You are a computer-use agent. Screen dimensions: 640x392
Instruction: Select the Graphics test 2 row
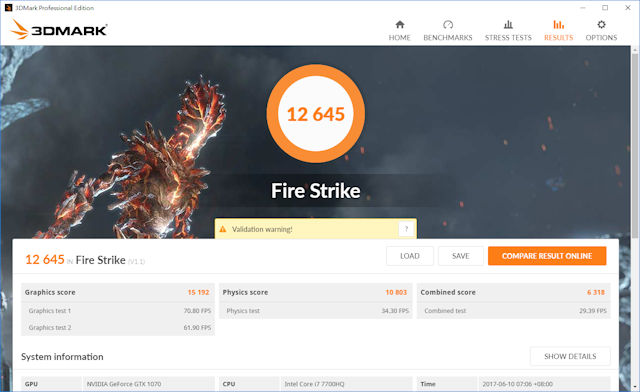point(118,327)
